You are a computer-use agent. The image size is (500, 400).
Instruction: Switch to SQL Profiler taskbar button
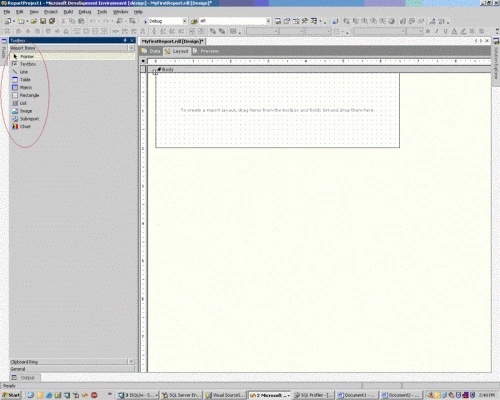(x=313, y=395)
